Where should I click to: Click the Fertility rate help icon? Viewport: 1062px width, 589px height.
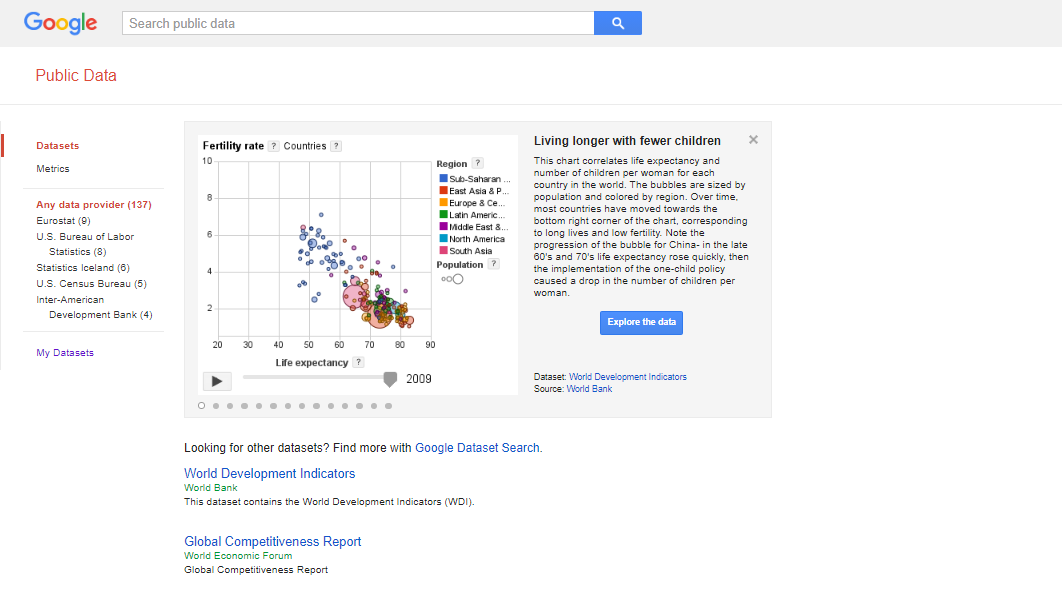click(x=273, y=146)
